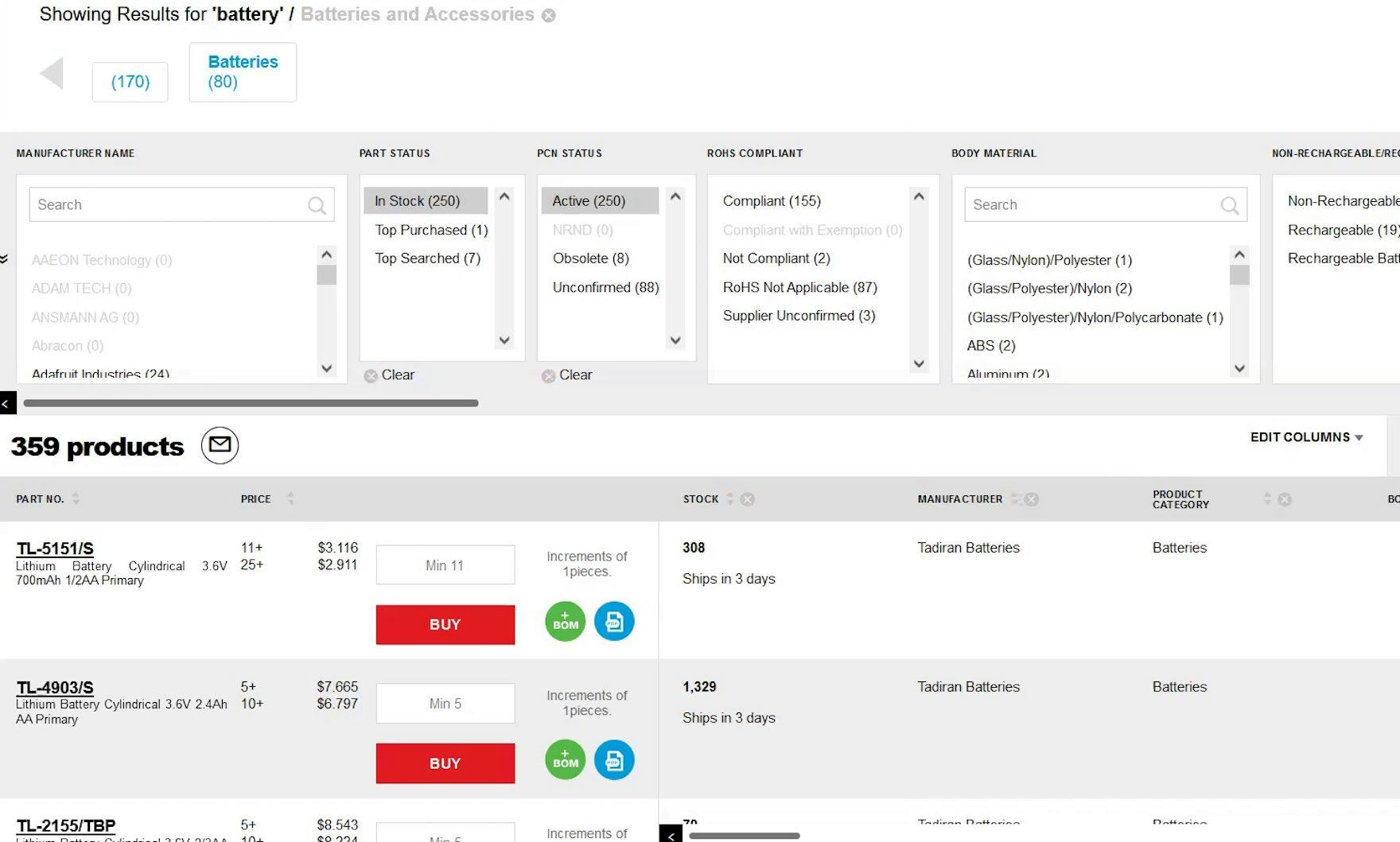
Task: Remove the Stock column using its x icon
Action: coord(747,499)
